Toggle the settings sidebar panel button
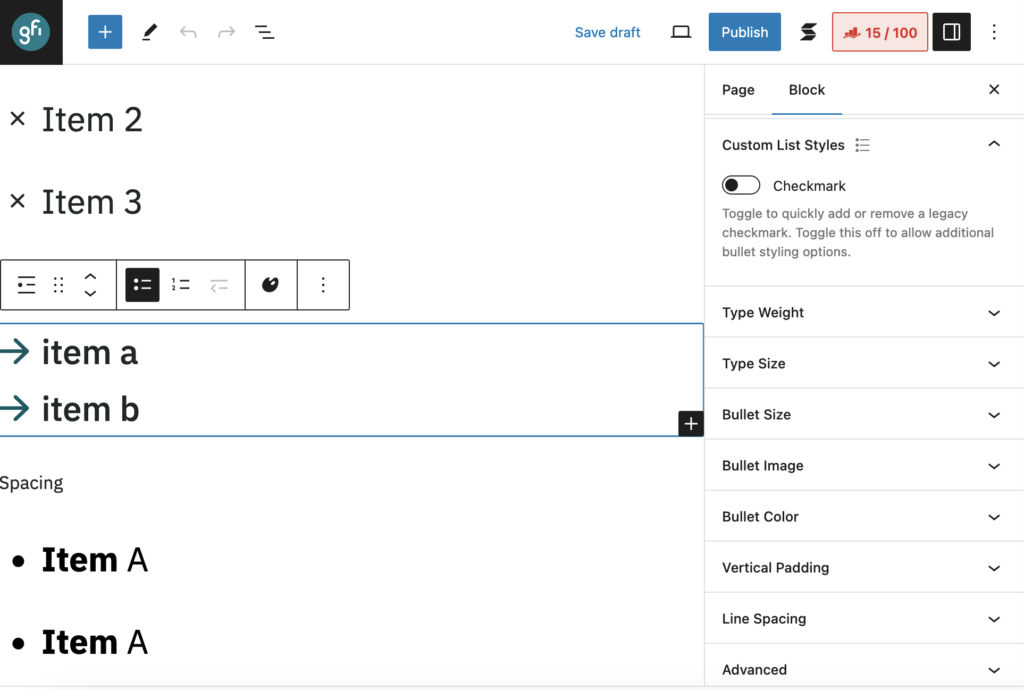The width and height of the screenshot is (1024, 690). click(x=951, y=32)
